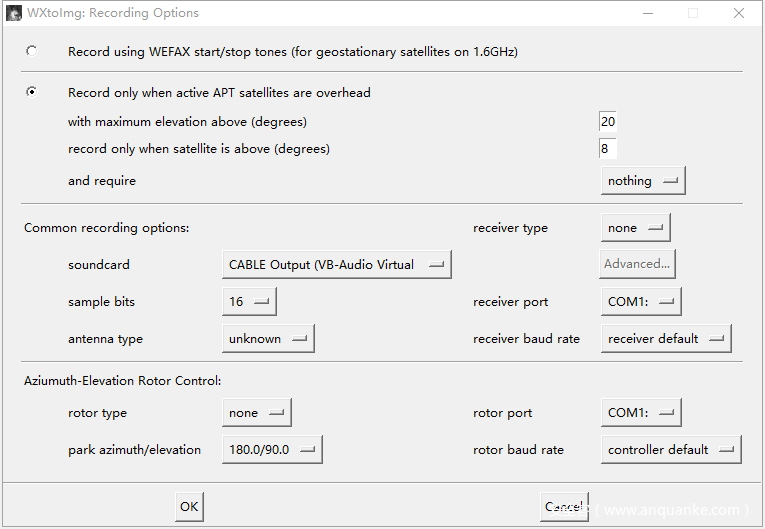This screenshot has width=765, height=529.
Task: Open the sample bits dropdown
Action: pyautogui.click(x=248, y=302)
